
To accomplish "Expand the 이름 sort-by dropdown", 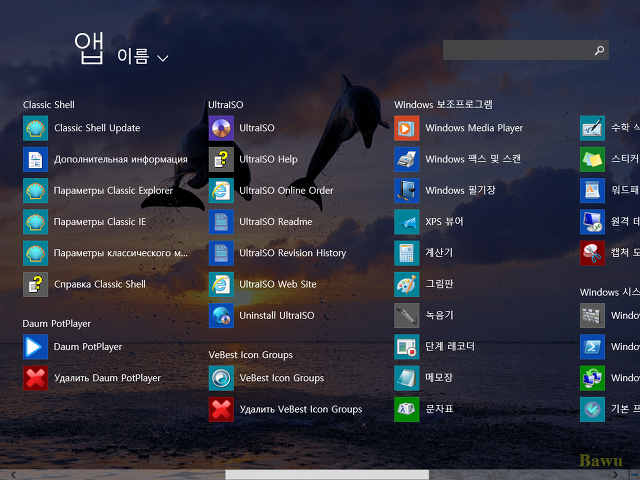I will coord(142,57).
